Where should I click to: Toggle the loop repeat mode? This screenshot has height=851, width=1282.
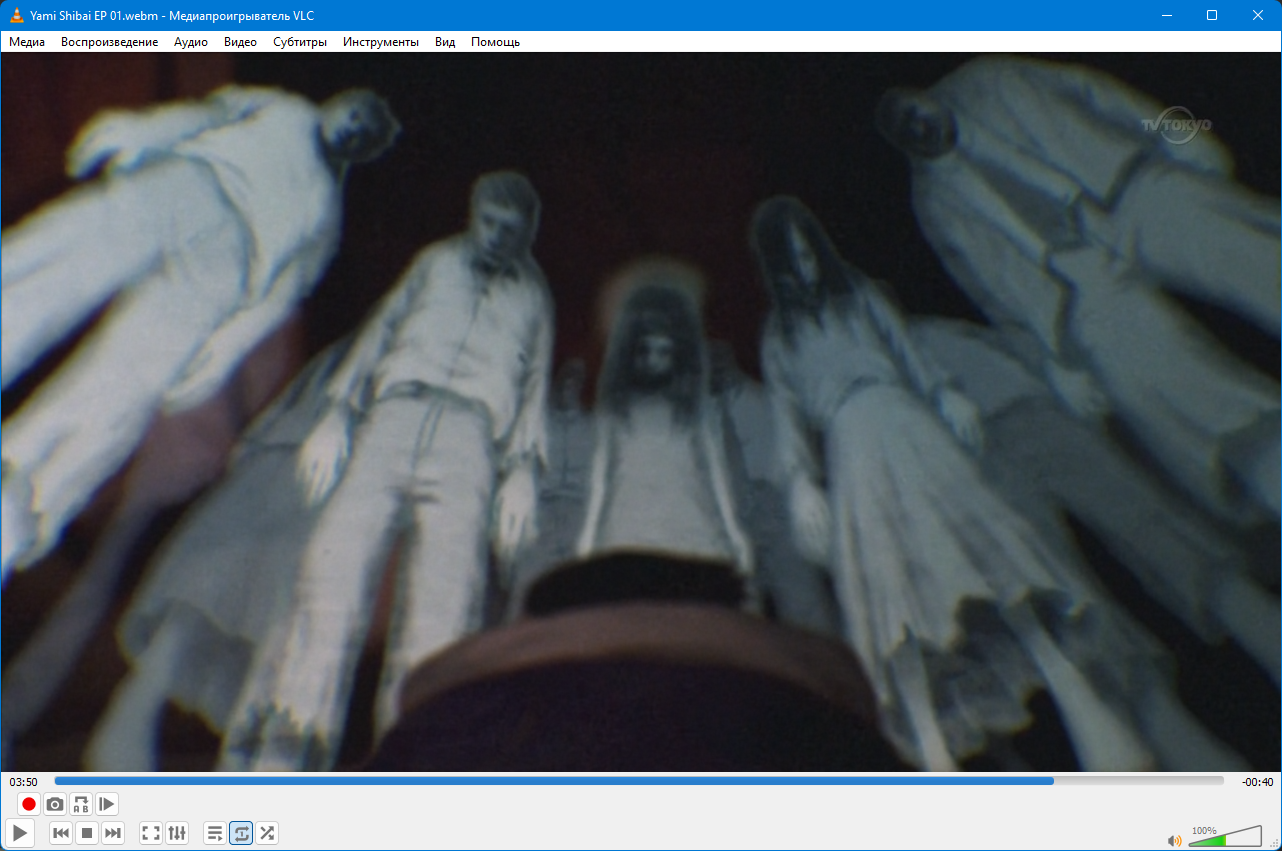pos(241,833)
